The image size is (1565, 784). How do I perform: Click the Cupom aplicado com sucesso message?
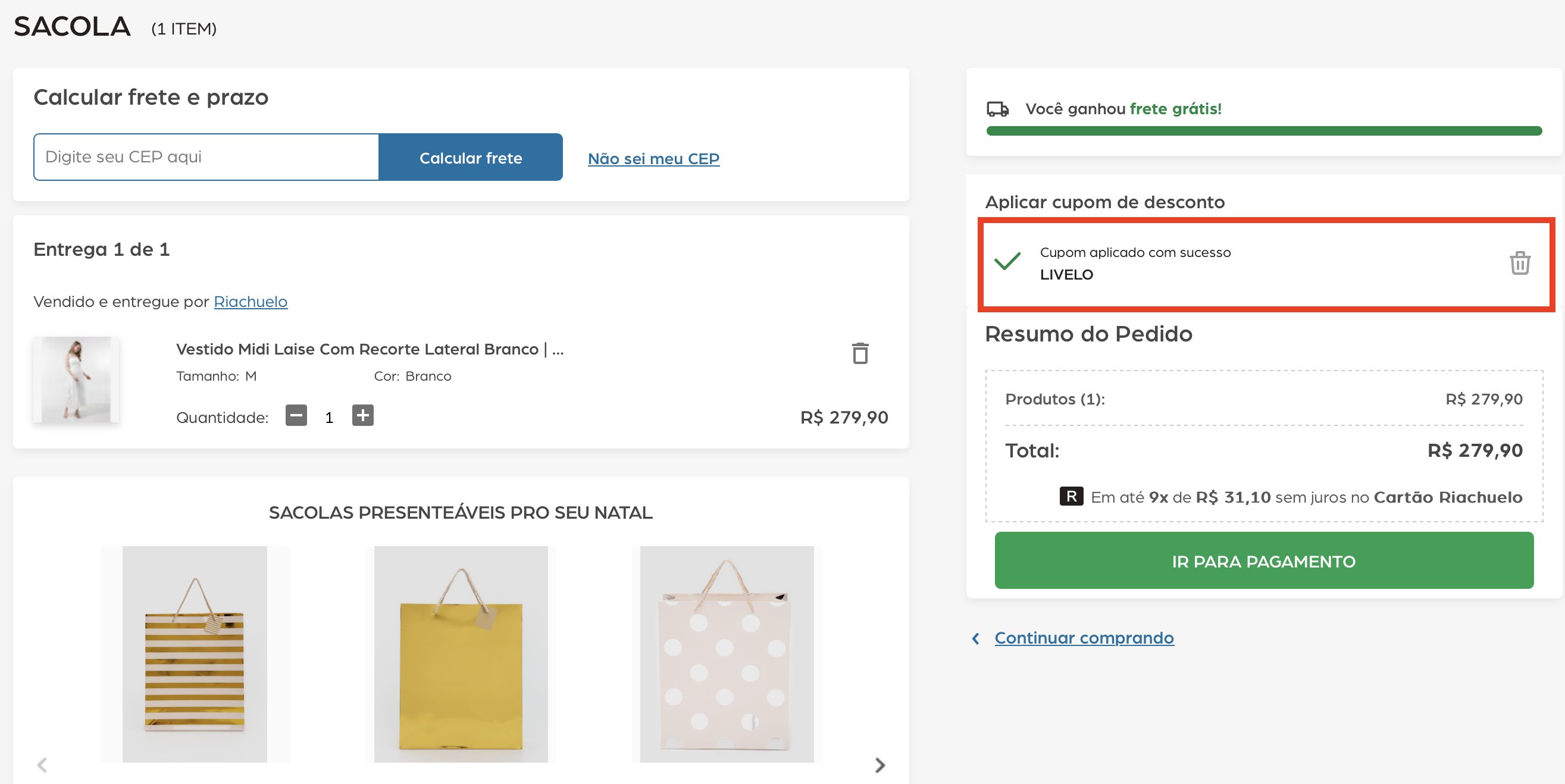pyautogui.click(x=1135, y=252)
